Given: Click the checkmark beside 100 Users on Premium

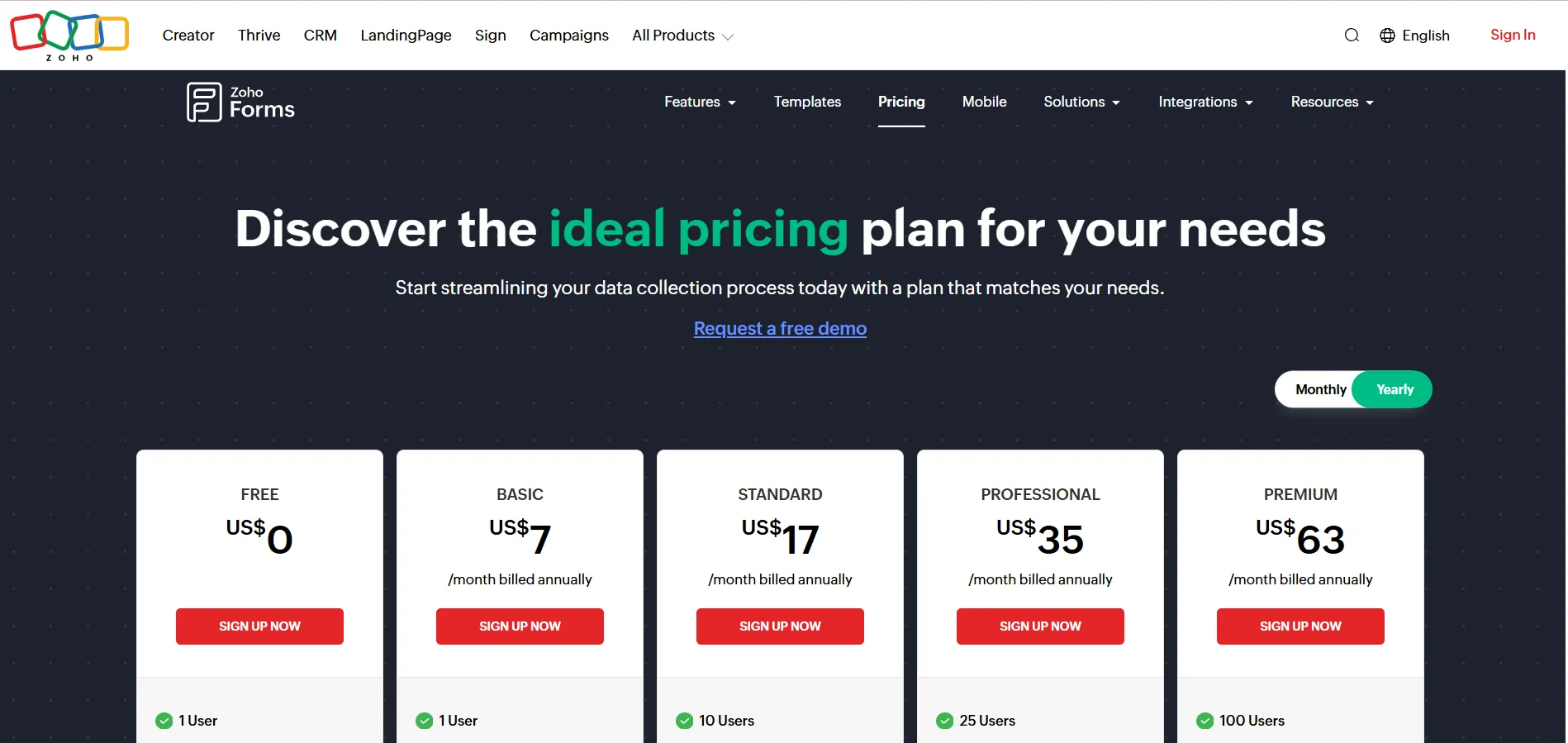Looking at the screenshot, I should (x=1205, y=720).
